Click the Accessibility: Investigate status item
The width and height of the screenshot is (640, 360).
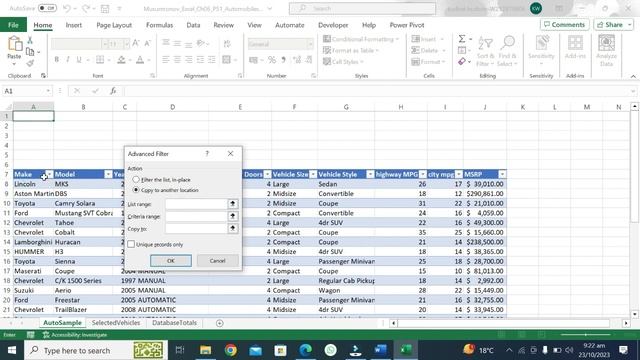click(x=75, y=335)
